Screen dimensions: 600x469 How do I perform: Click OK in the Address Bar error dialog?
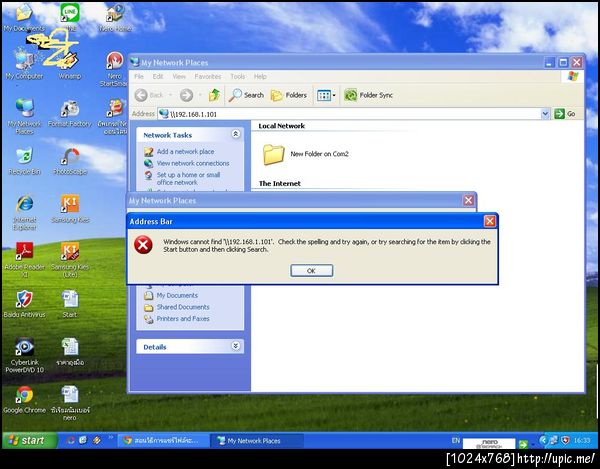tap(311, 270)
